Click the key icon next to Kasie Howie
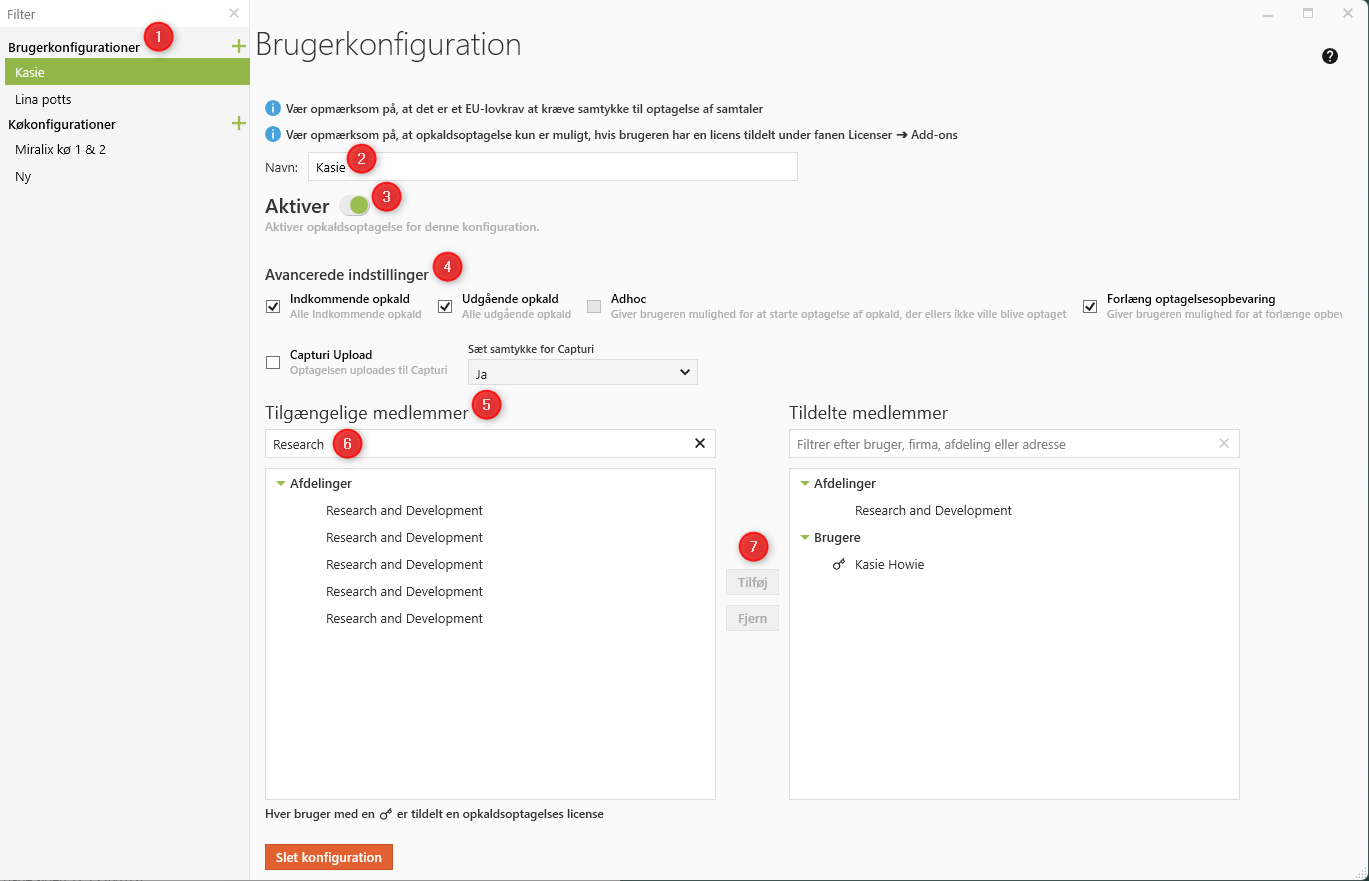 pyautogui.click(x=839, y=565)
